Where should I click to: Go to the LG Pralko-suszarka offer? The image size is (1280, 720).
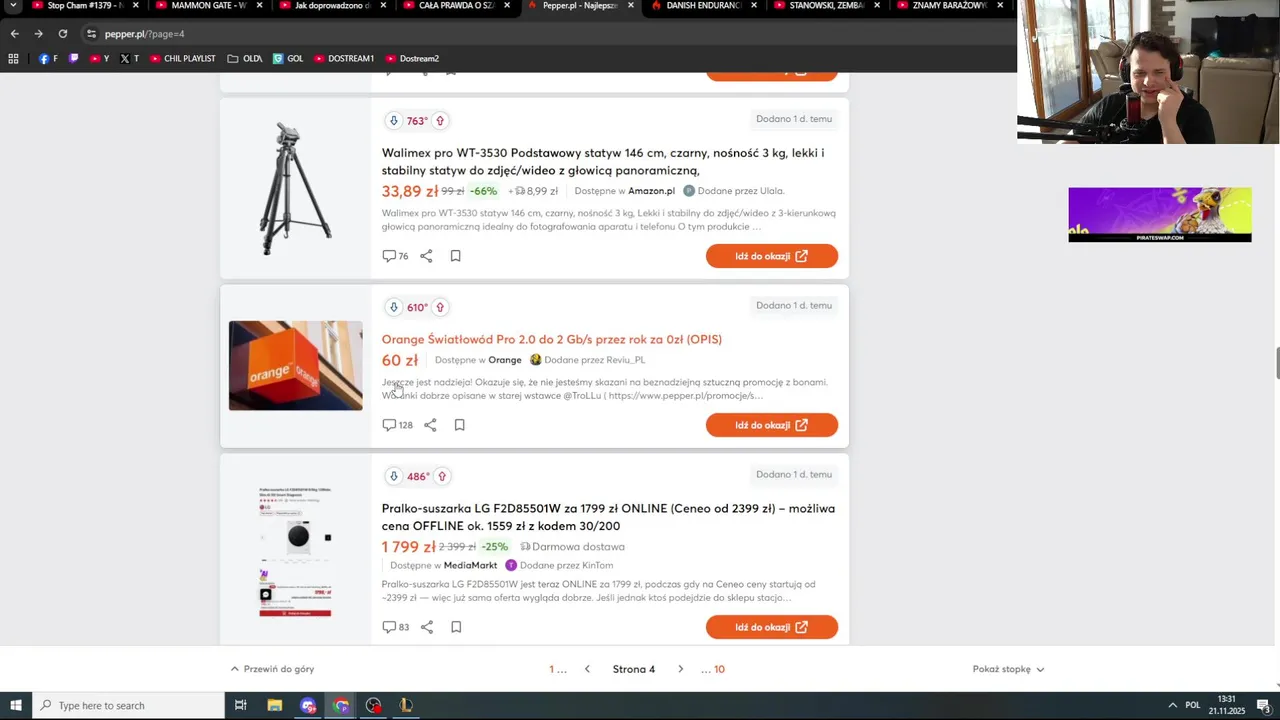click(x=772, y=627)
